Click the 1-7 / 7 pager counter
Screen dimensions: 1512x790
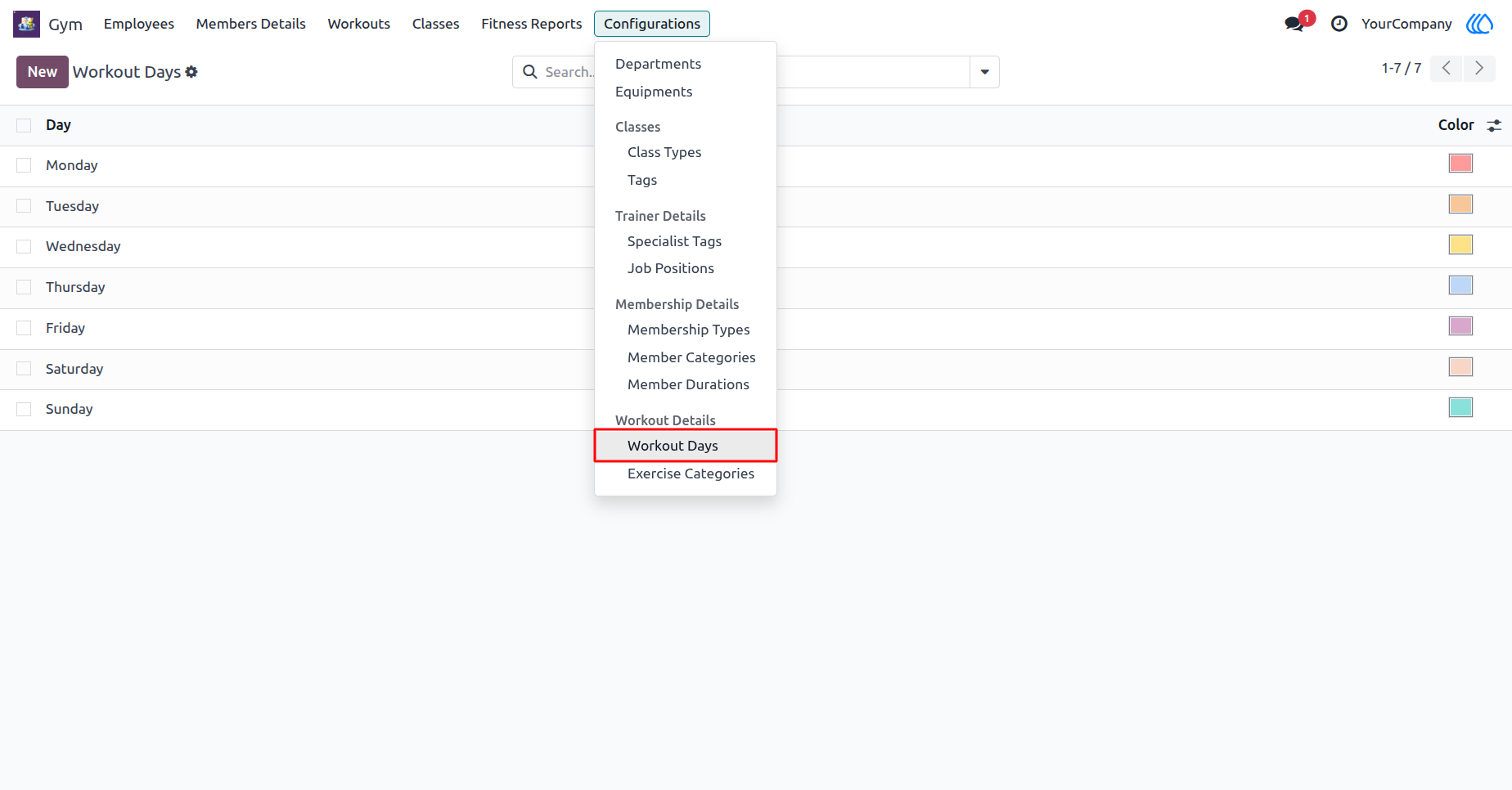coord(1402,68)
